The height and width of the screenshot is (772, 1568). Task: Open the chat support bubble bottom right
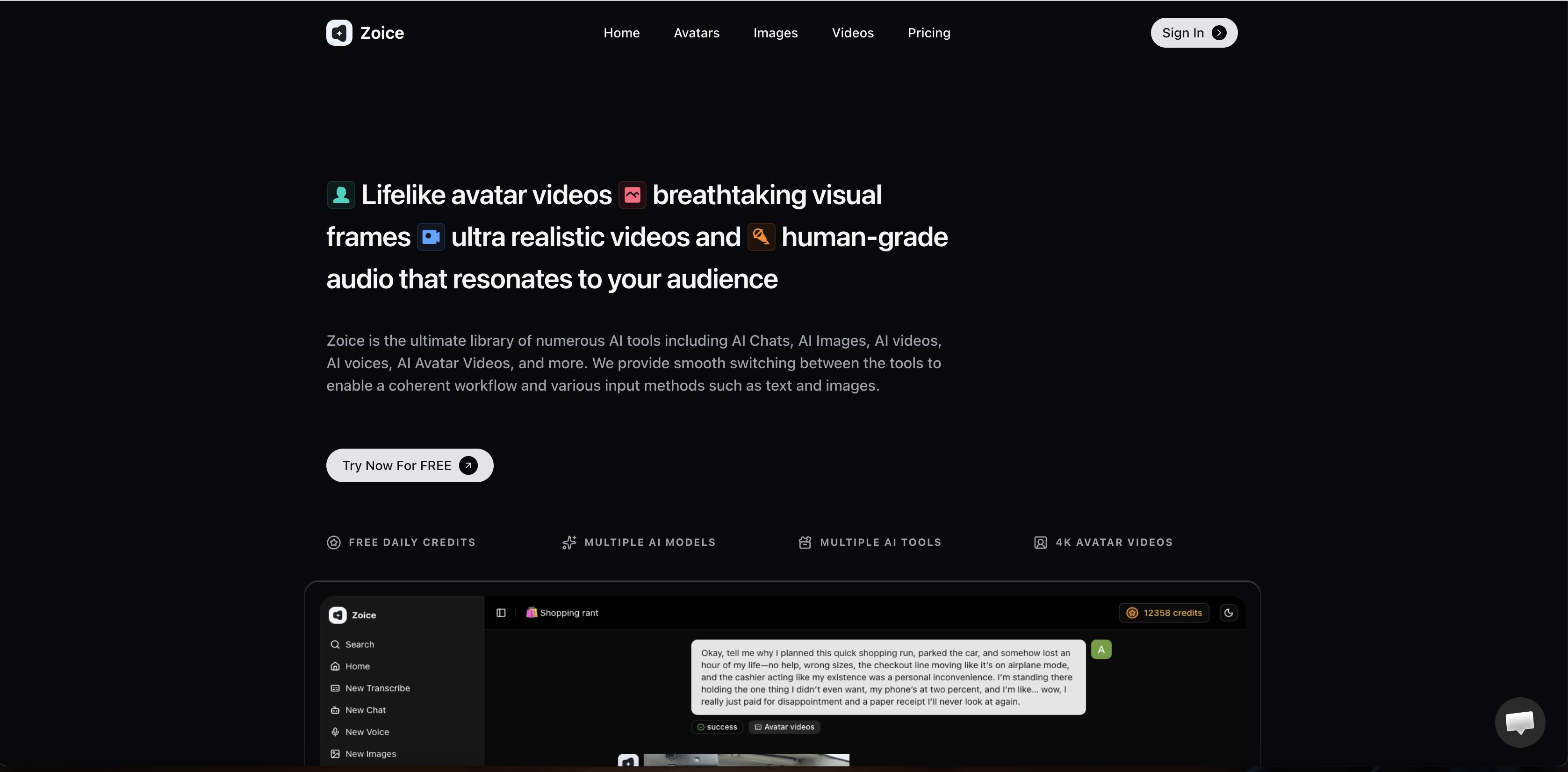tap(1520, 722)
